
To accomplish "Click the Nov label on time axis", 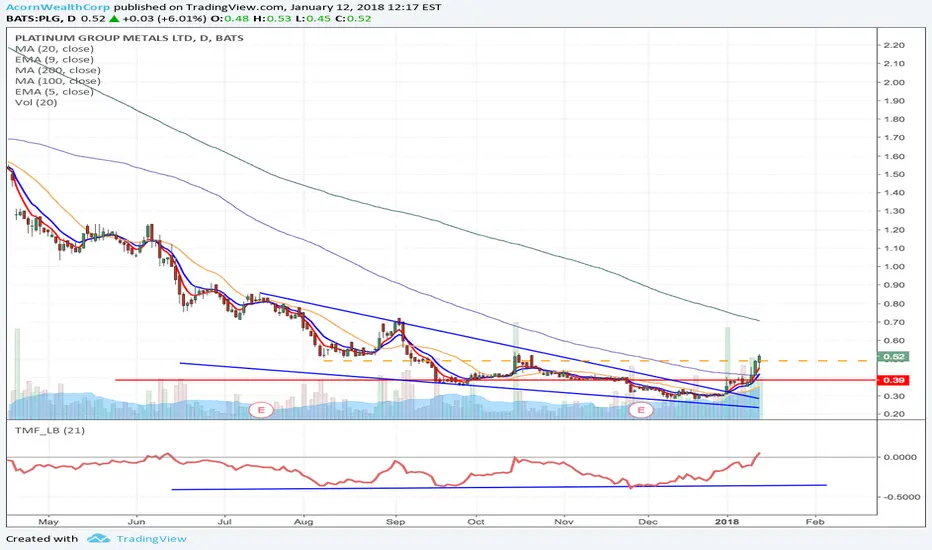I will pos(563,521).
